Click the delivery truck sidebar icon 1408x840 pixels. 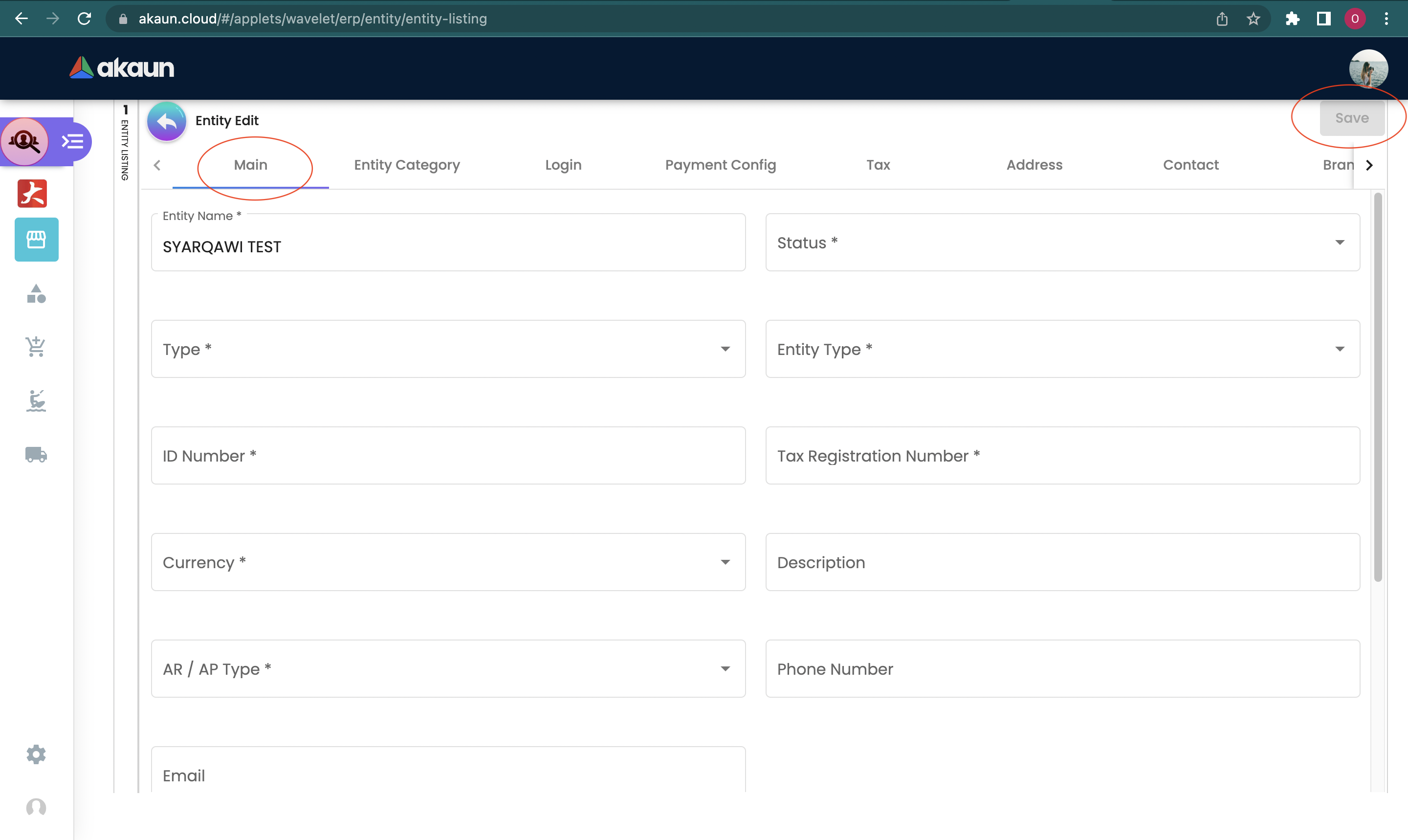click(36, 455)
